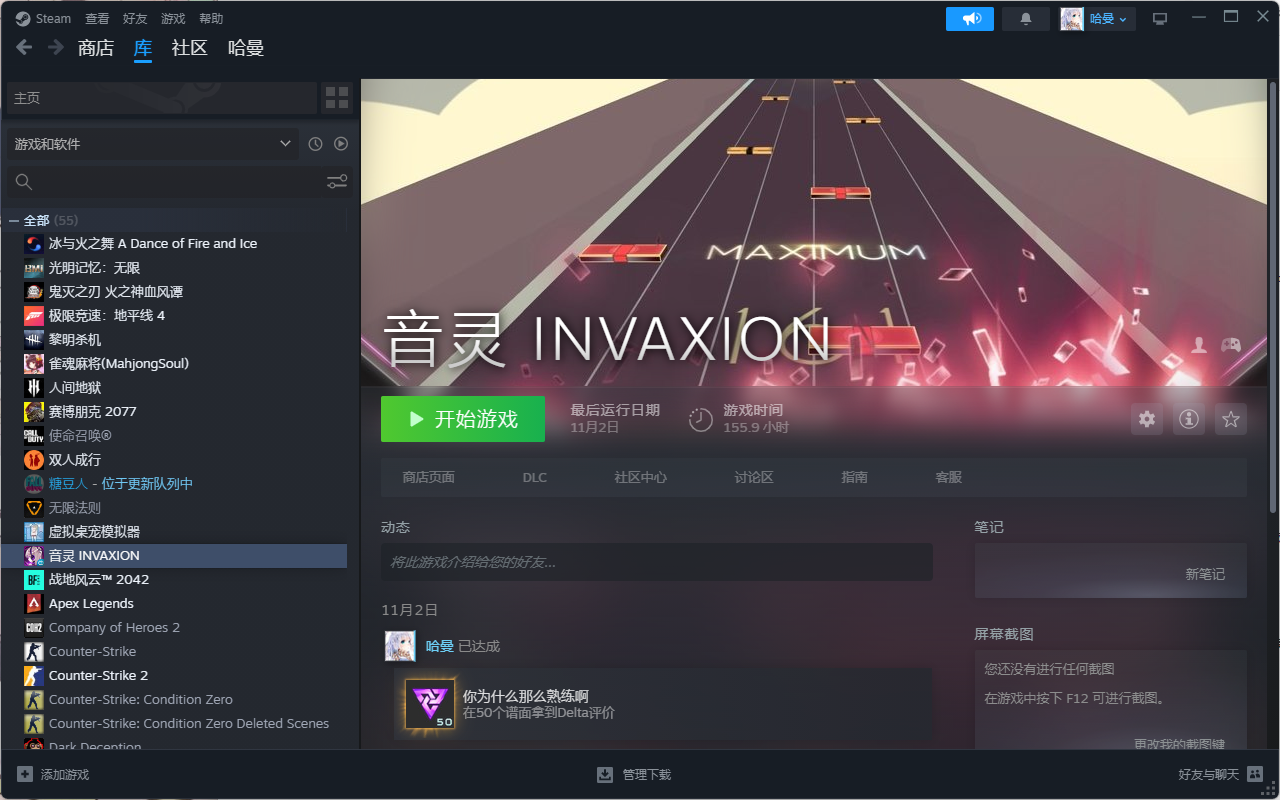Click the 黎明杀机 game icon
The height and width of the screenshot is (800, 1280).
(x=34, y=340)
